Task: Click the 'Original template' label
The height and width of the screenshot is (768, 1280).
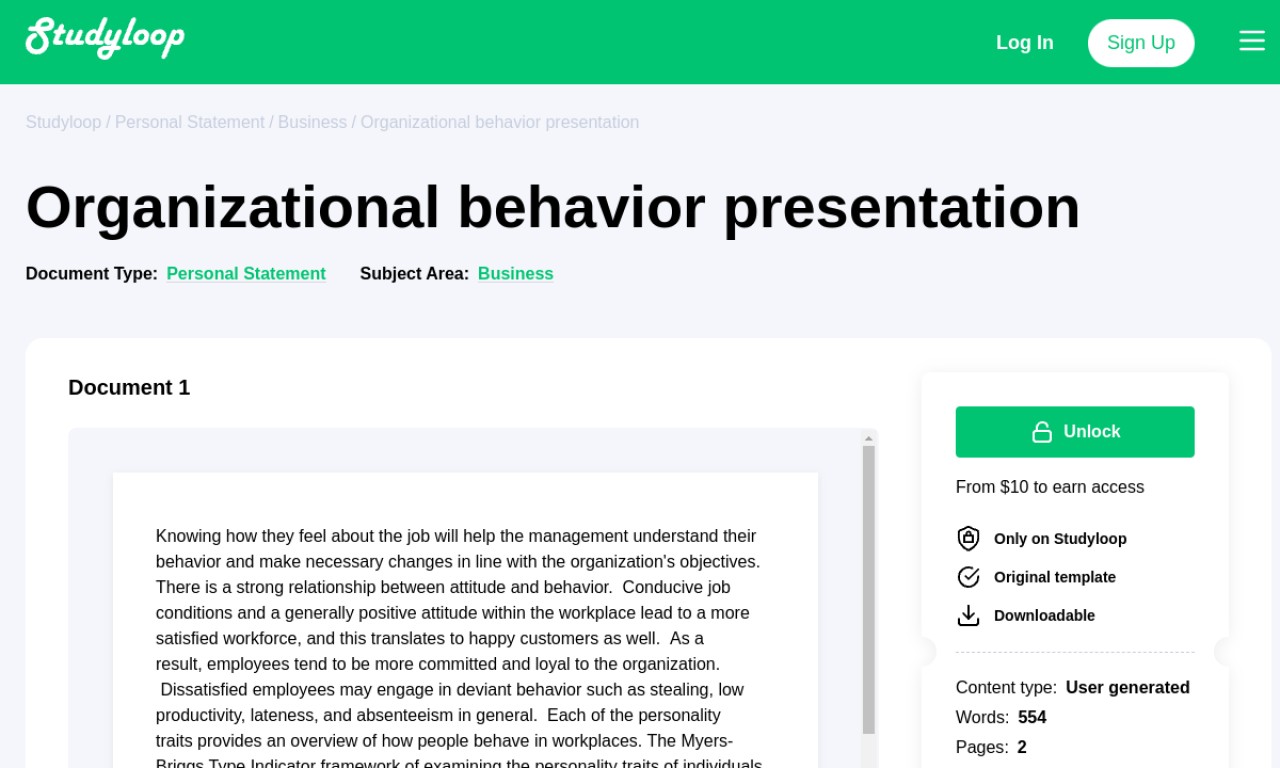Action: click(1055, 577)
